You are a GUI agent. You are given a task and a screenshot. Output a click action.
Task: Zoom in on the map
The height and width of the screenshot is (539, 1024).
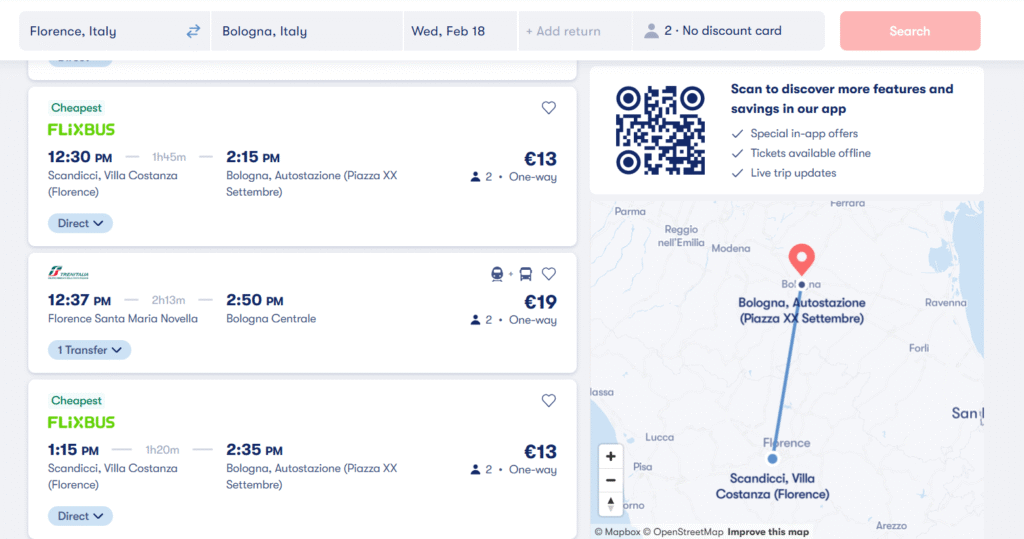tap(611, 456)
